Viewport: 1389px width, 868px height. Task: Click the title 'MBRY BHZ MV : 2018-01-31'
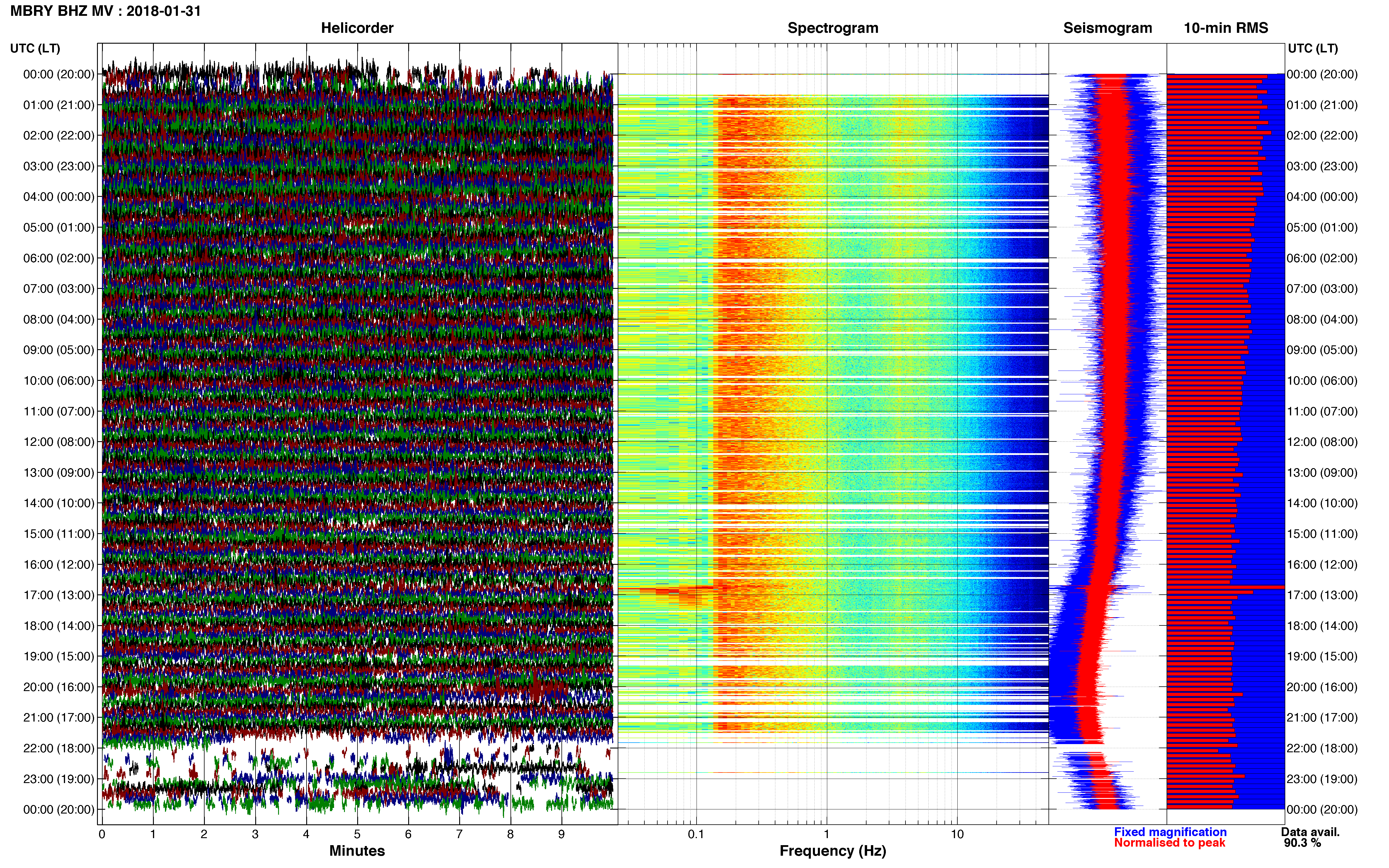106,11
